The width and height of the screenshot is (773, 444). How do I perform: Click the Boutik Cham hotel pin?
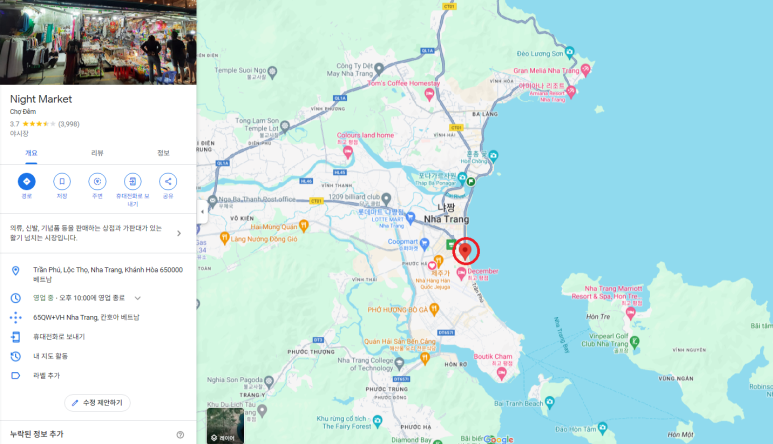[502, 374]
